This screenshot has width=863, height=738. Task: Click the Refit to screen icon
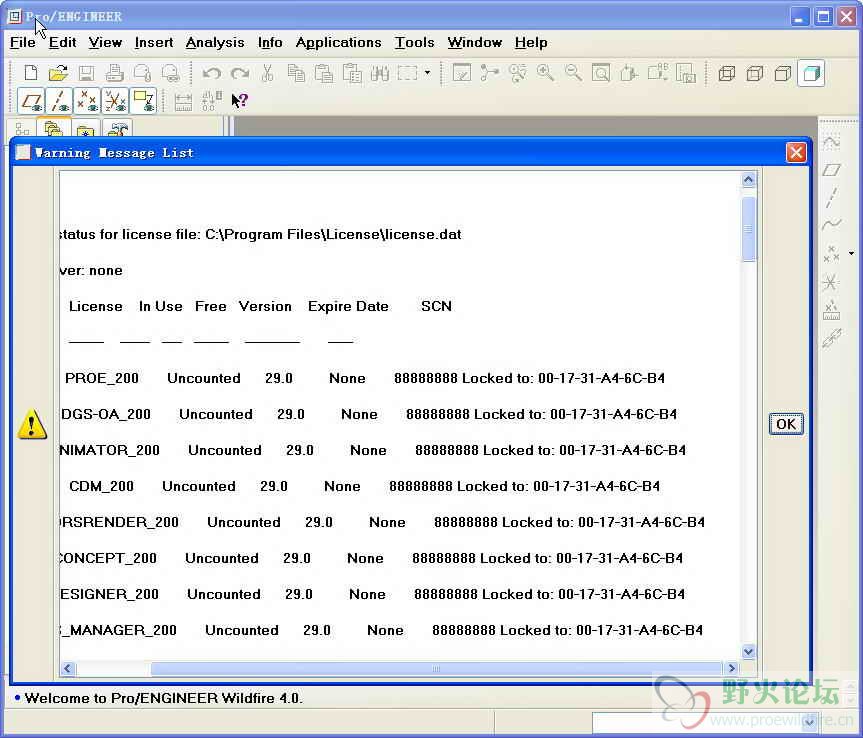[x=601, y=73]
